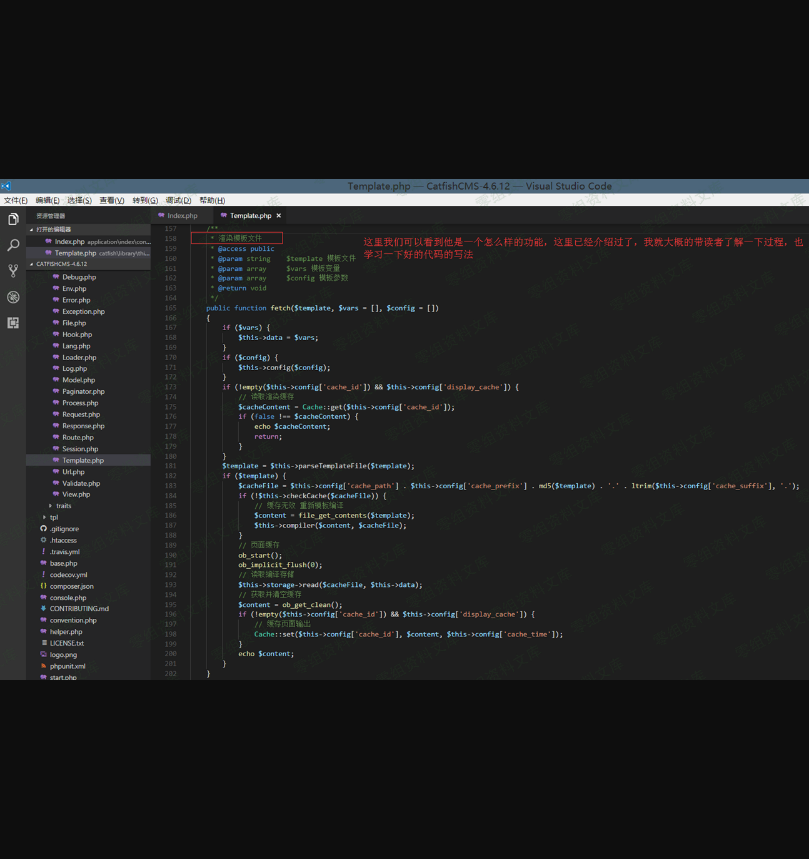Select Index.php in open editors list
Screen dimensions: 809x859
click(x=70, y=241)
